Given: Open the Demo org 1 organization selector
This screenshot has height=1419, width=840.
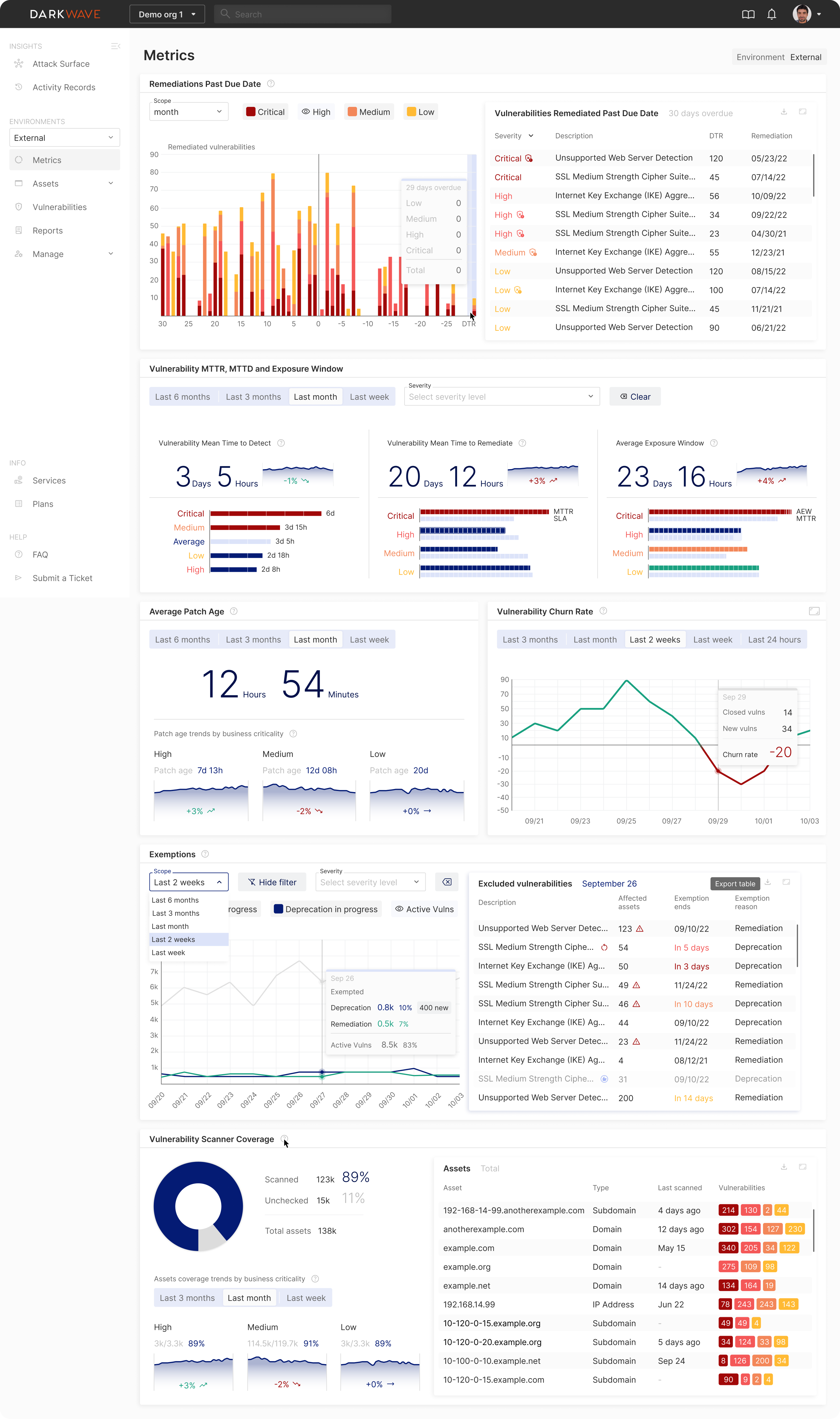Looking at the screenshot, I should [166, 14].
